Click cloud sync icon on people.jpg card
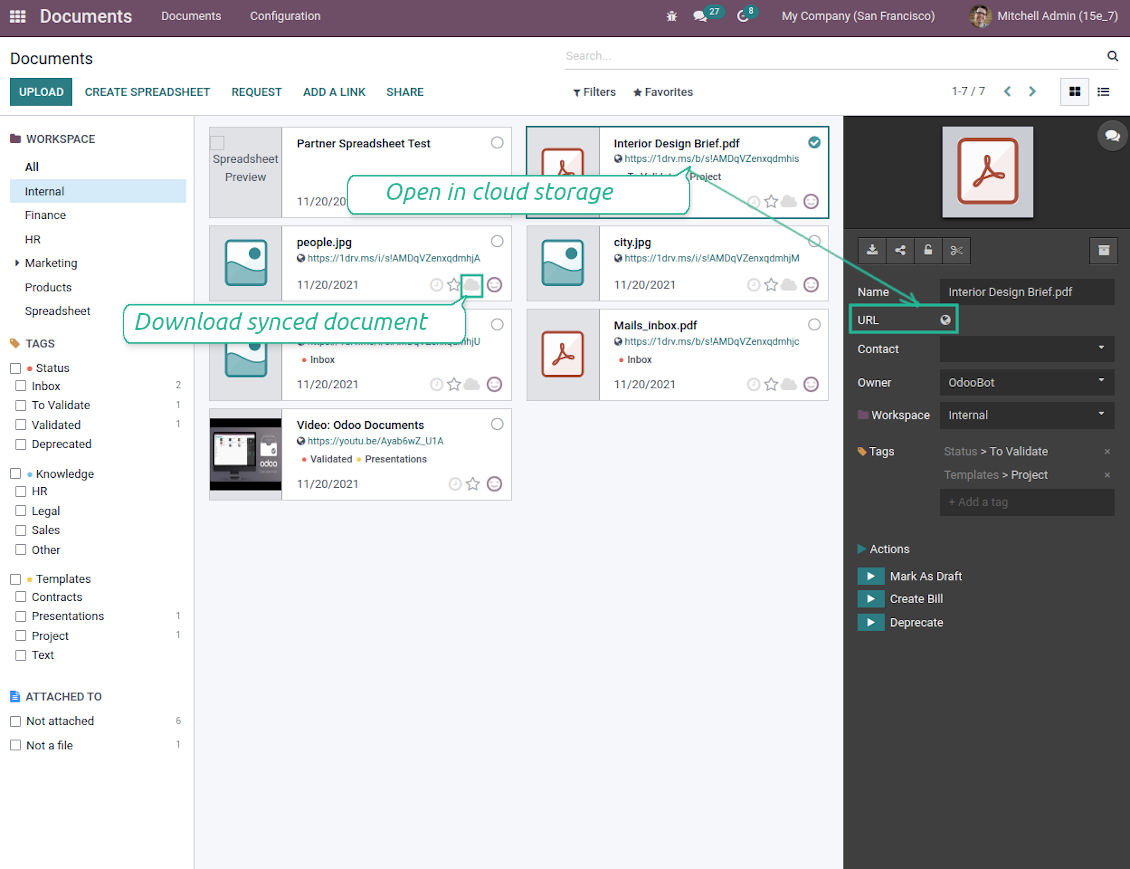1130x869 pixels. [x=471, y=285]
